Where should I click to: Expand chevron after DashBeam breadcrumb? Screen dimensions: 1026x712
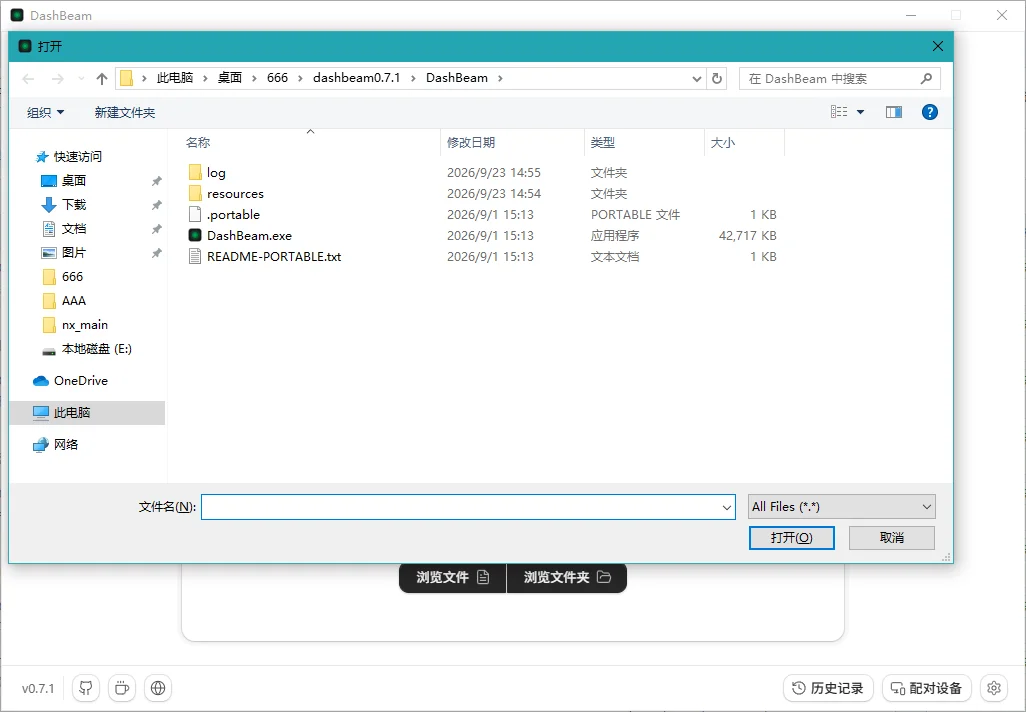501,78
